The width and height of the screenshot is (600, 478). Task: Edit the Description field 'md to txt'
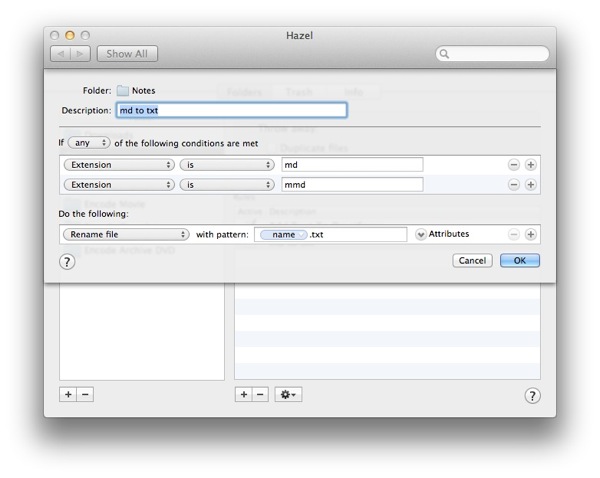(x=232, y=110)
